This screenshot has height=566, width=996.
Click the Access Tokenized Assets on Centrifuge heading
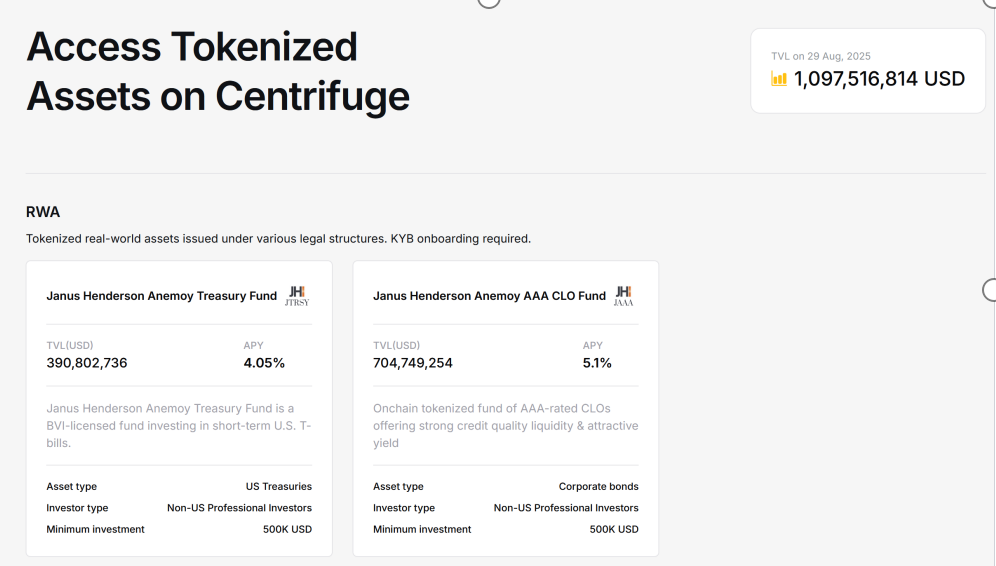218,71
